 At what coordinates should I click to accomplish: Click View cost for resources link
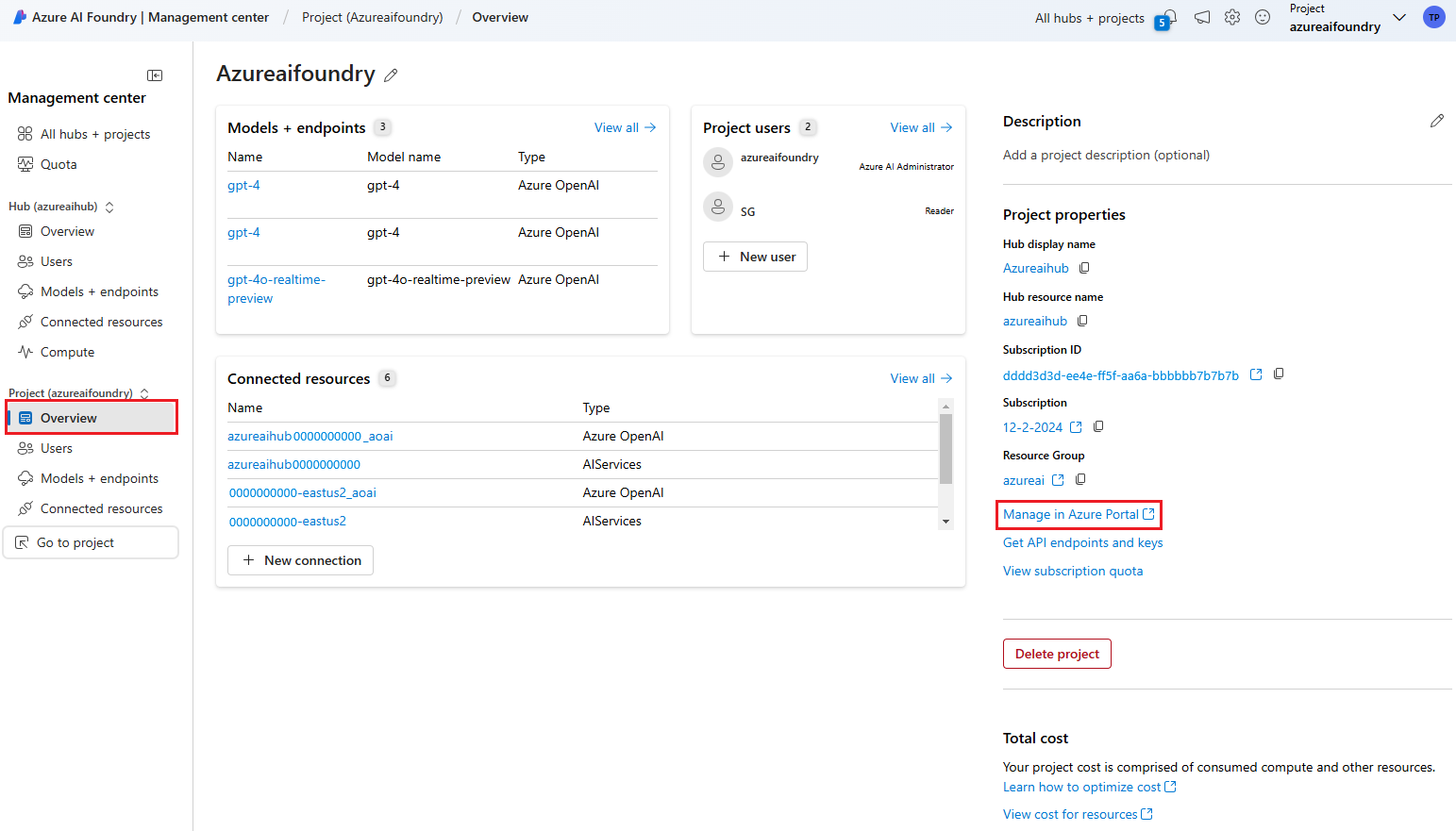click(x=1078, y=814)
